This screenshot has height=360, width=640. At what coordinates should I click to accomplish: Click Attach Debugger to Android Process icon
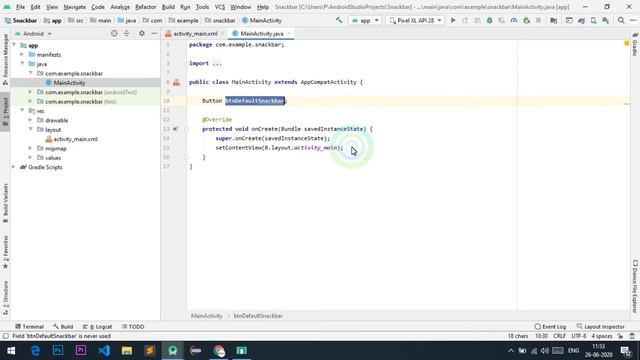[x=527, y=20]
